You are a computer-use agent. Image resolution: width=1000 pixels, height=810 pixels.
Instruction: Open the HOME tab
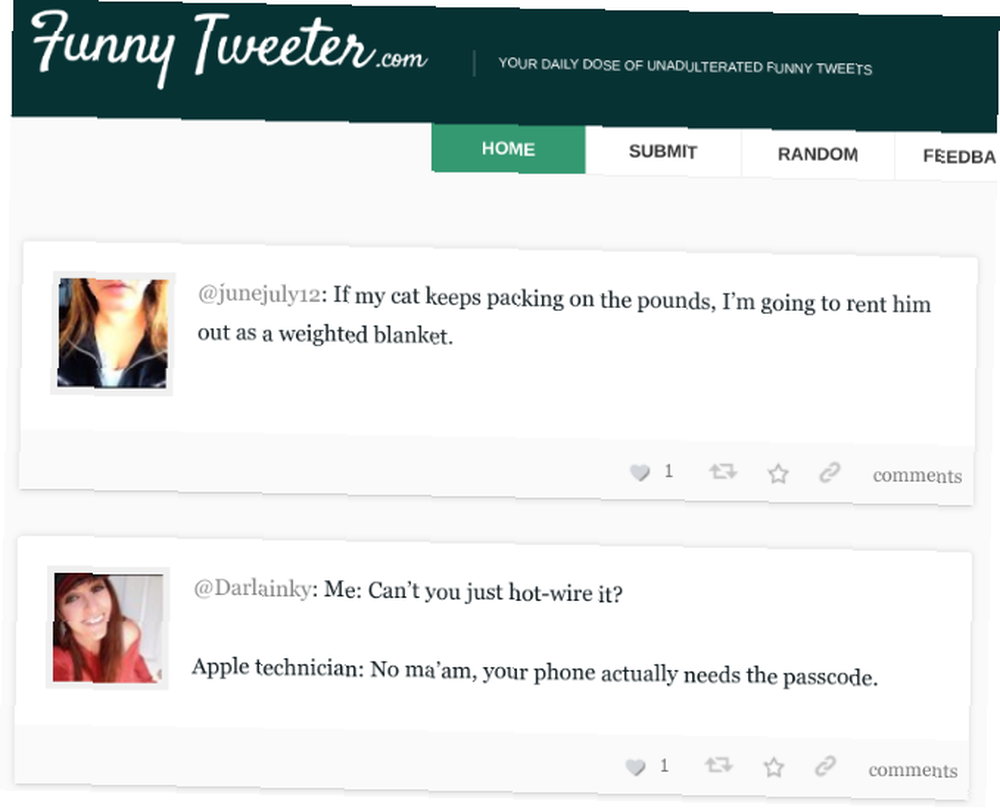point(508,149)
